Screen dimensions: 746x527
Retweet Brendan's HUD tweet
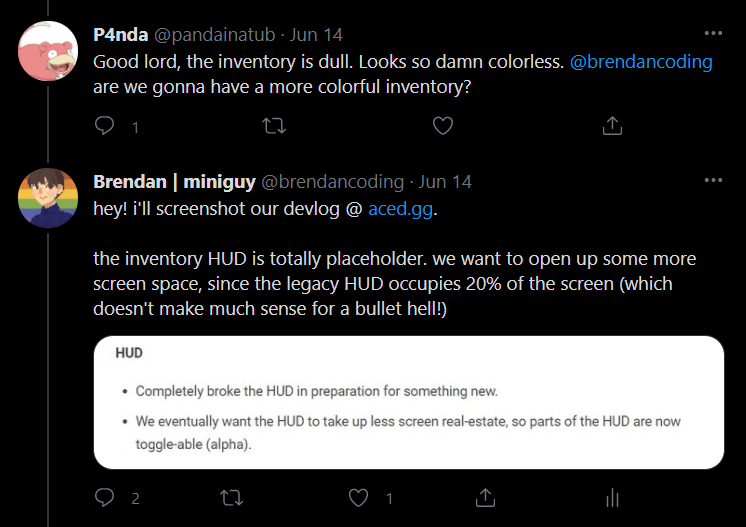[x=232, y=497]
